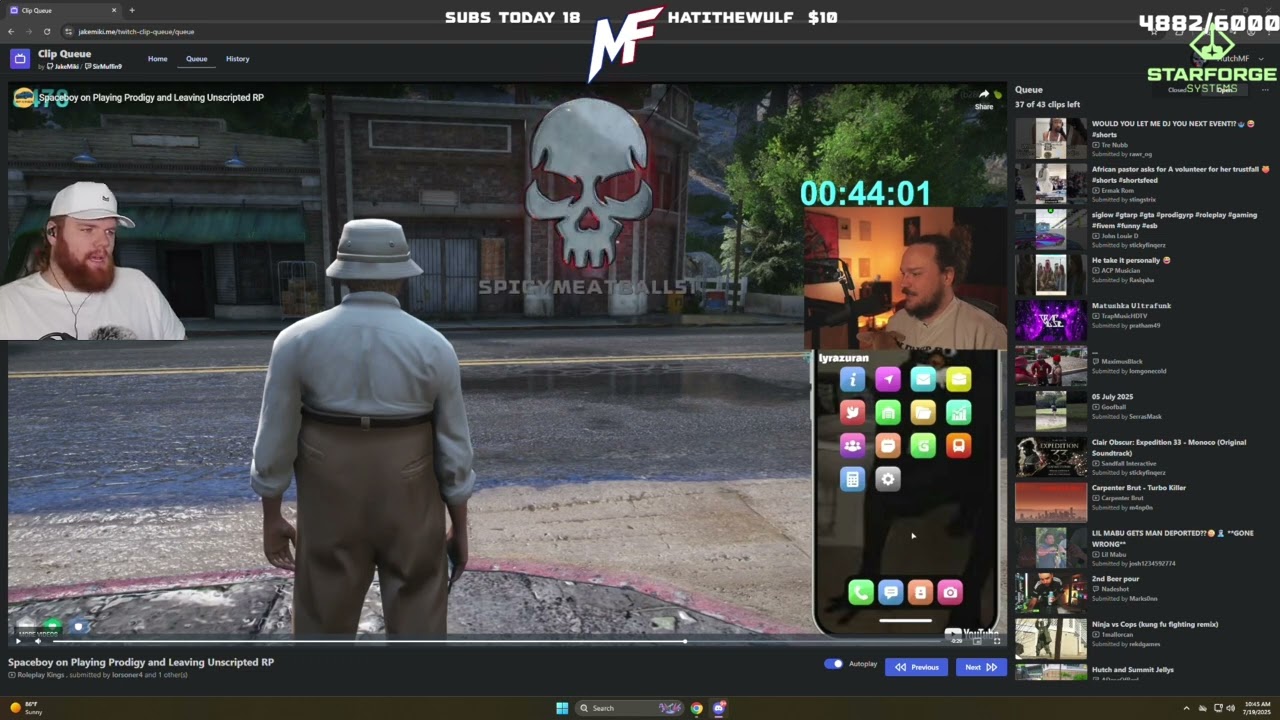The image size is (1280, 720).
Task: Open the Home tab of Clip Queue
Action: (158, 59)
